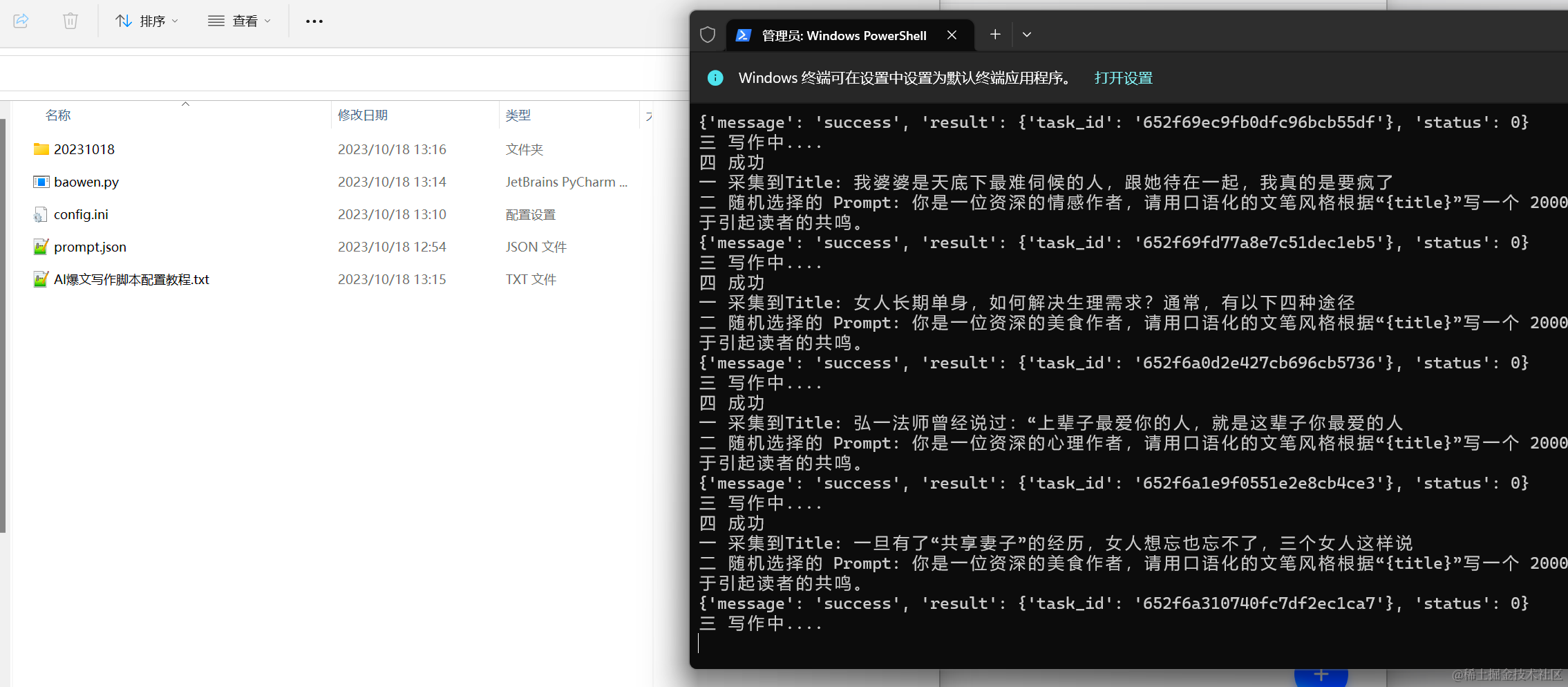Click 文件夹 type cell for 20231018
This screenshot has width=1568, height=687.
tap(525, 149)
